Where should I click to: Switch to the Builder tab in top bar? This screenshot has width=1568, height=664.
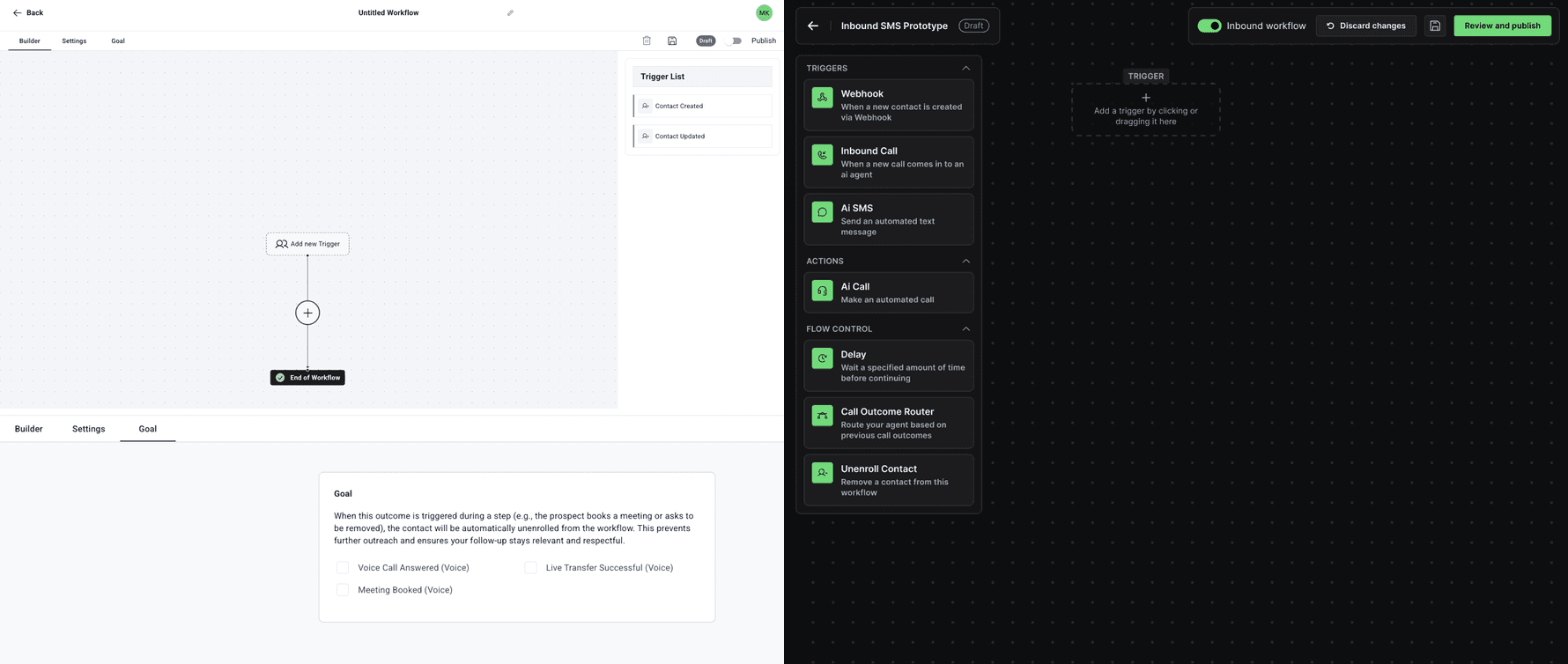[30, 41]
